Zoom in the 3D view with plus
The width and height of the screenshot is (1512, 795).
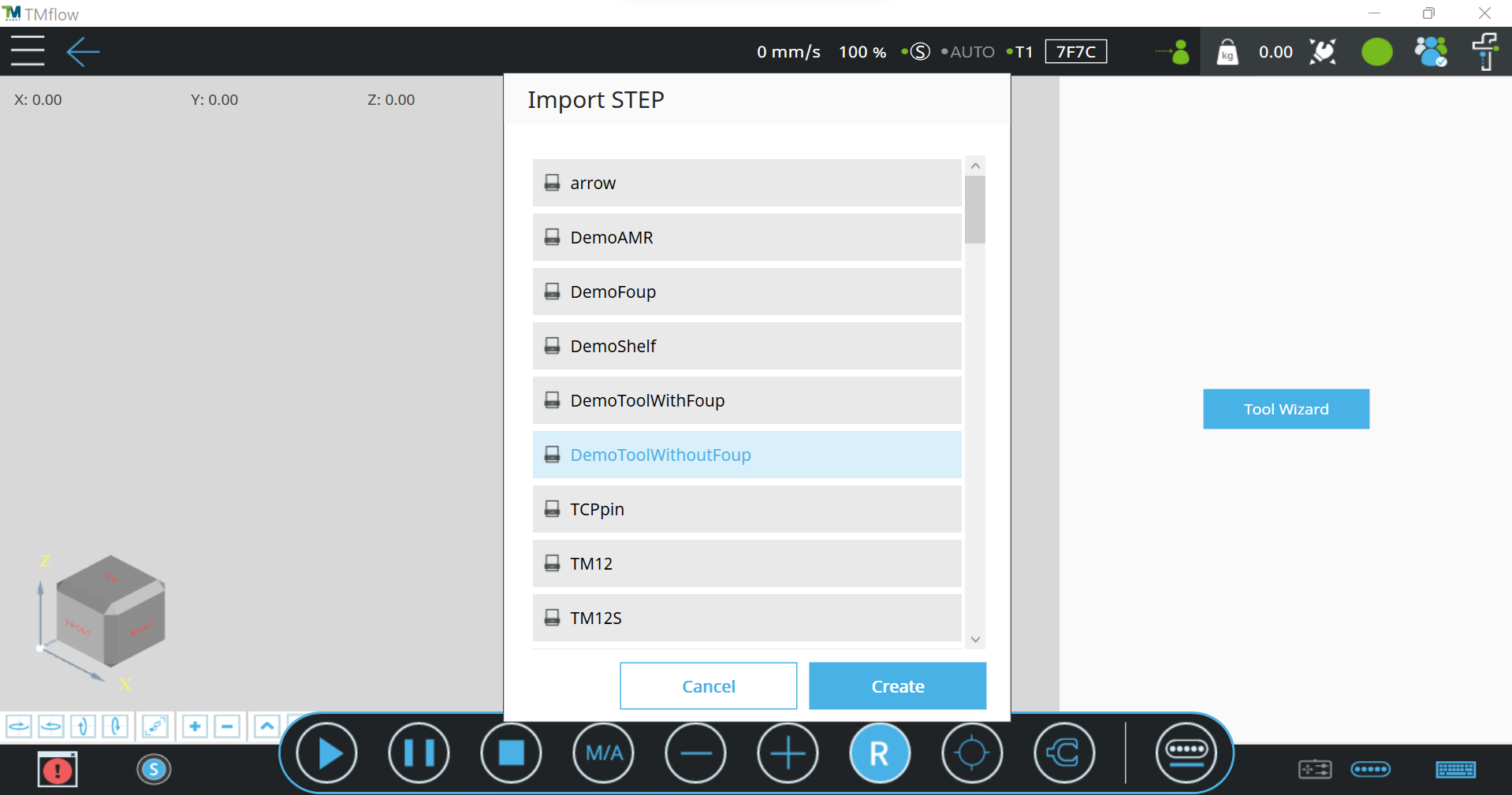[x=195, y=726]
